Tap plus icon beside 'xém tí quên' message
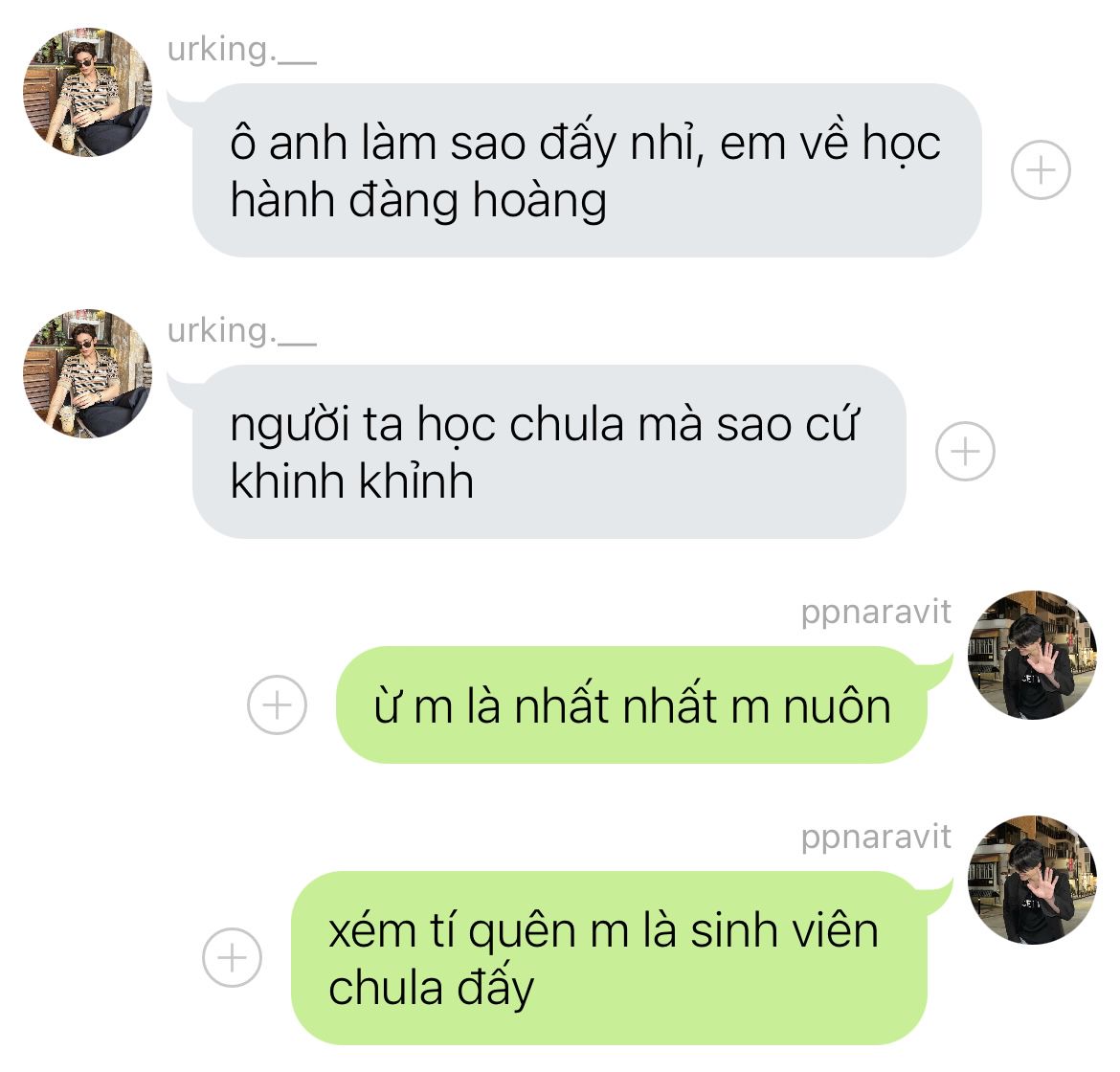The height and width of the screenshot is (1072, 1120). click(x=233, y=958)
